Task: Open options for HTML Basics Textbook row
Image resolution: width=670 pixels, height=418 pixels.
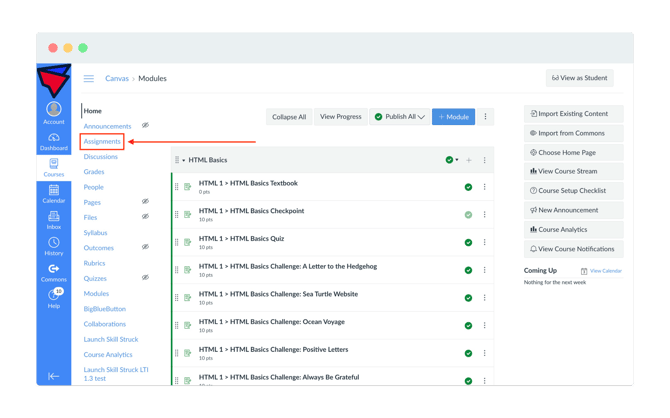Action: [485, 187]
